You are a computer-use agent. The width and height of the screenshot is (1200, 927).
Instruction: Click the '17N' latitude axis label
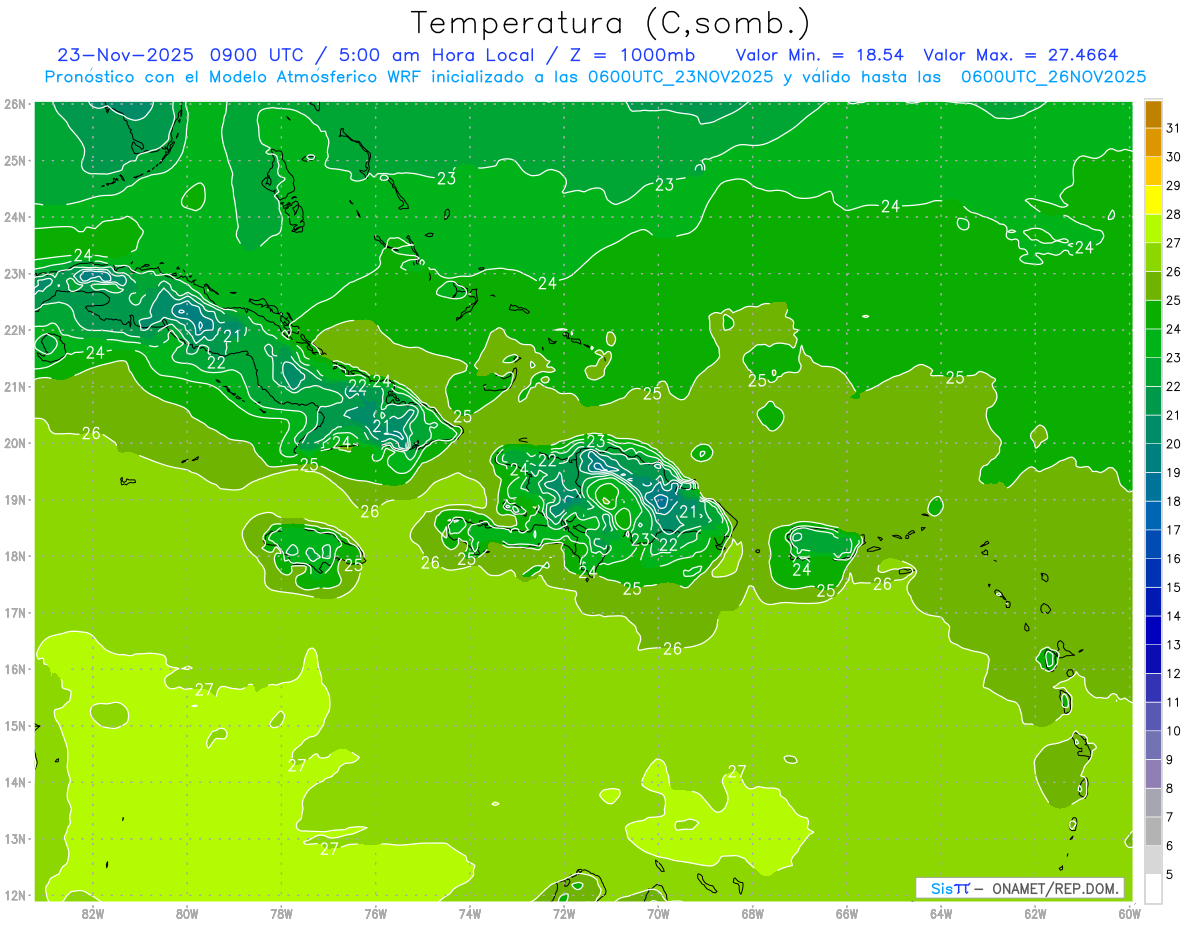[x=15, y=613]
